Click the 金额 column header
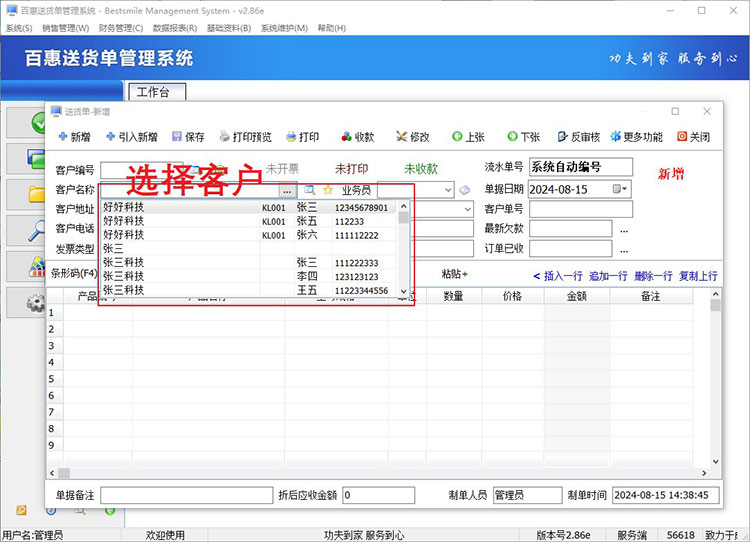The image size is (750, 542). (x=577, y=296)
